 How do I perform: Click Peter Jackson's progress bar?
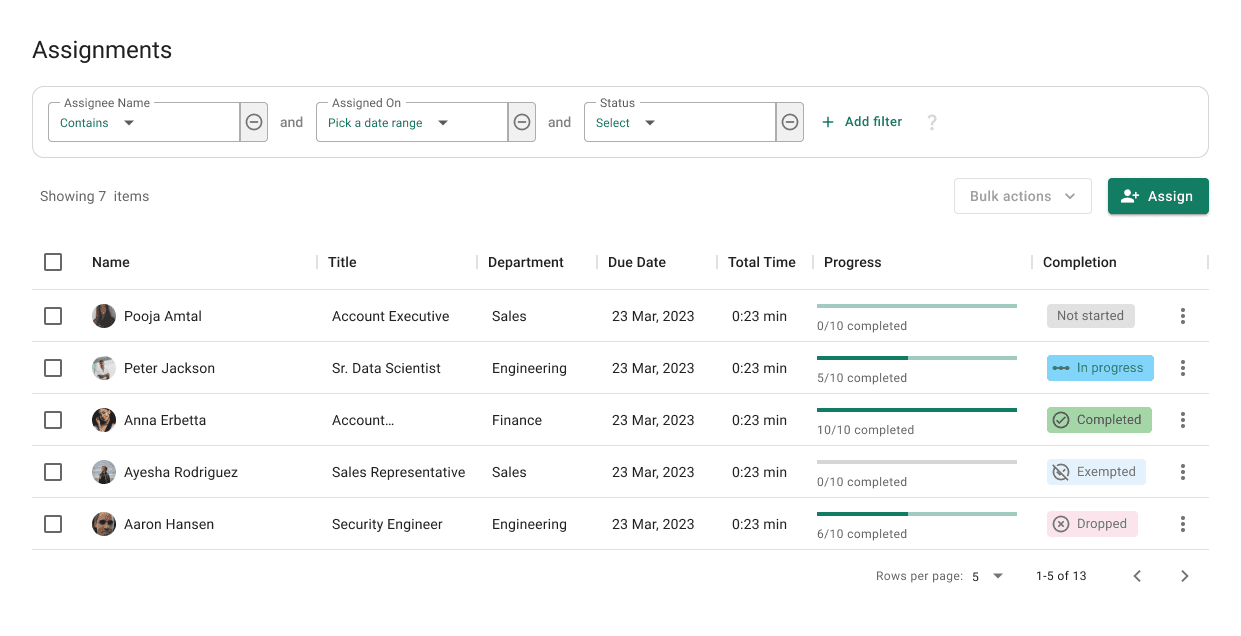(916, 358)
